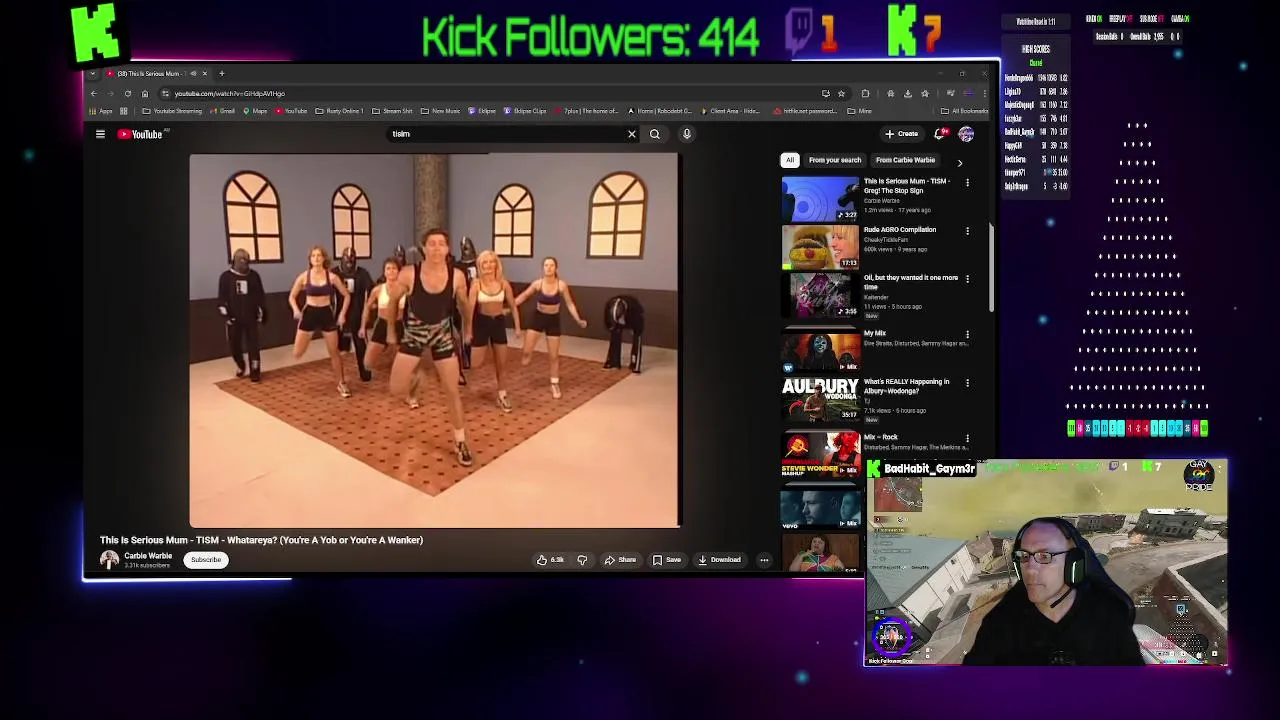Reload the browser page
Image resolution: width=1280 pixels, height=720 pixels.
click(x=127, y=94)
